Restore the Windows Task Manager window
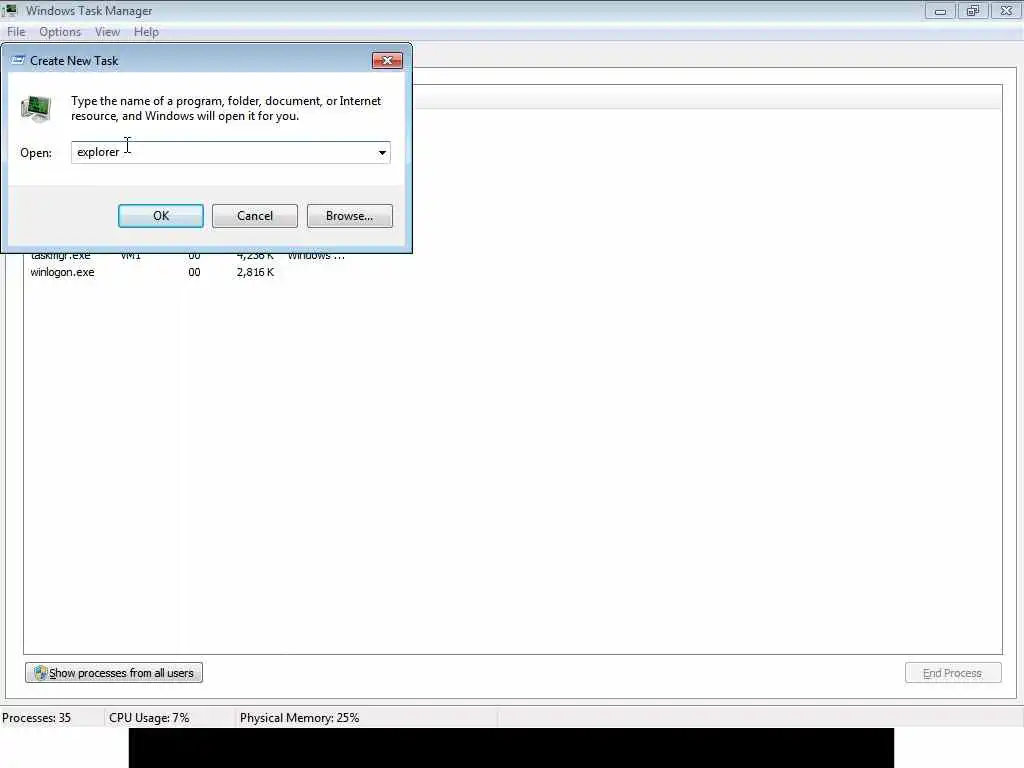Image resolution: width=1024 pixels, height=768 pixels. click(973, 10)
